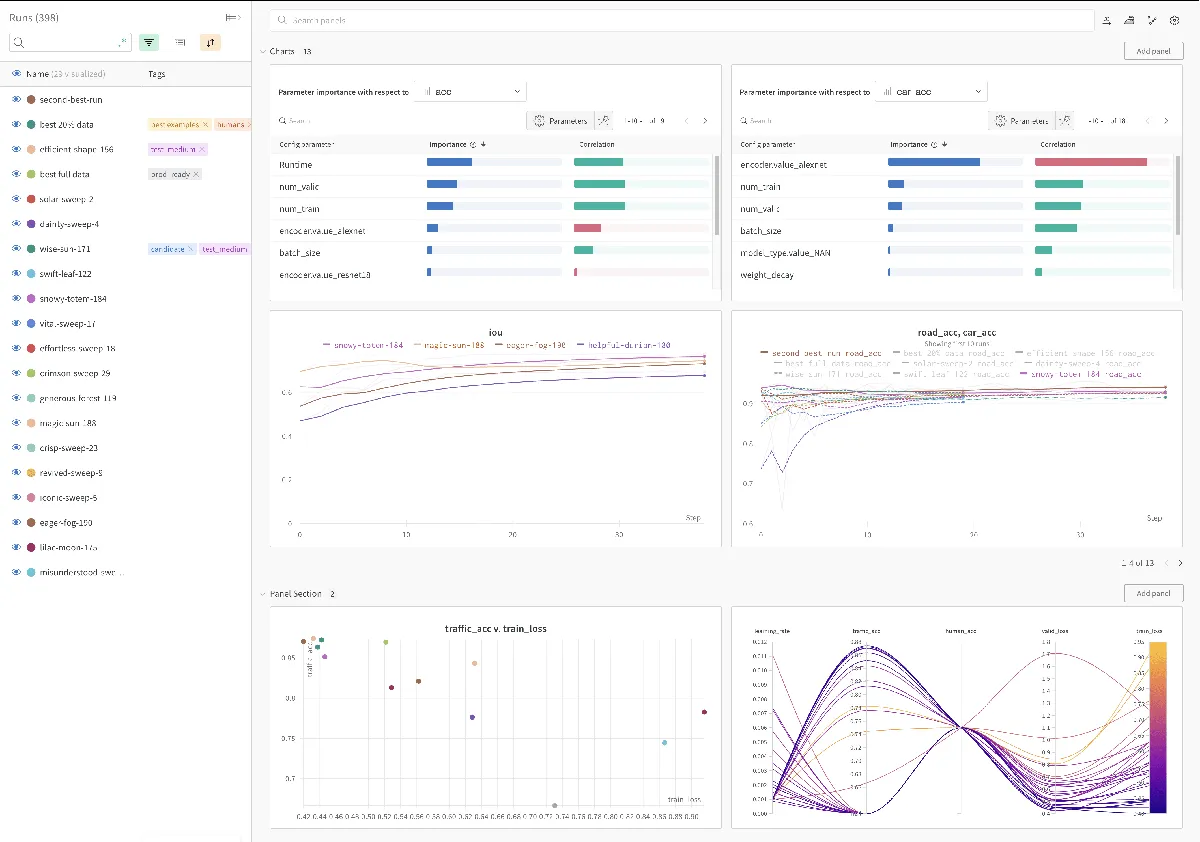The height and width of the screenshot is (842, 1200).
Task: Click the third icon right of Search panels
Action: coord(1152,20)
